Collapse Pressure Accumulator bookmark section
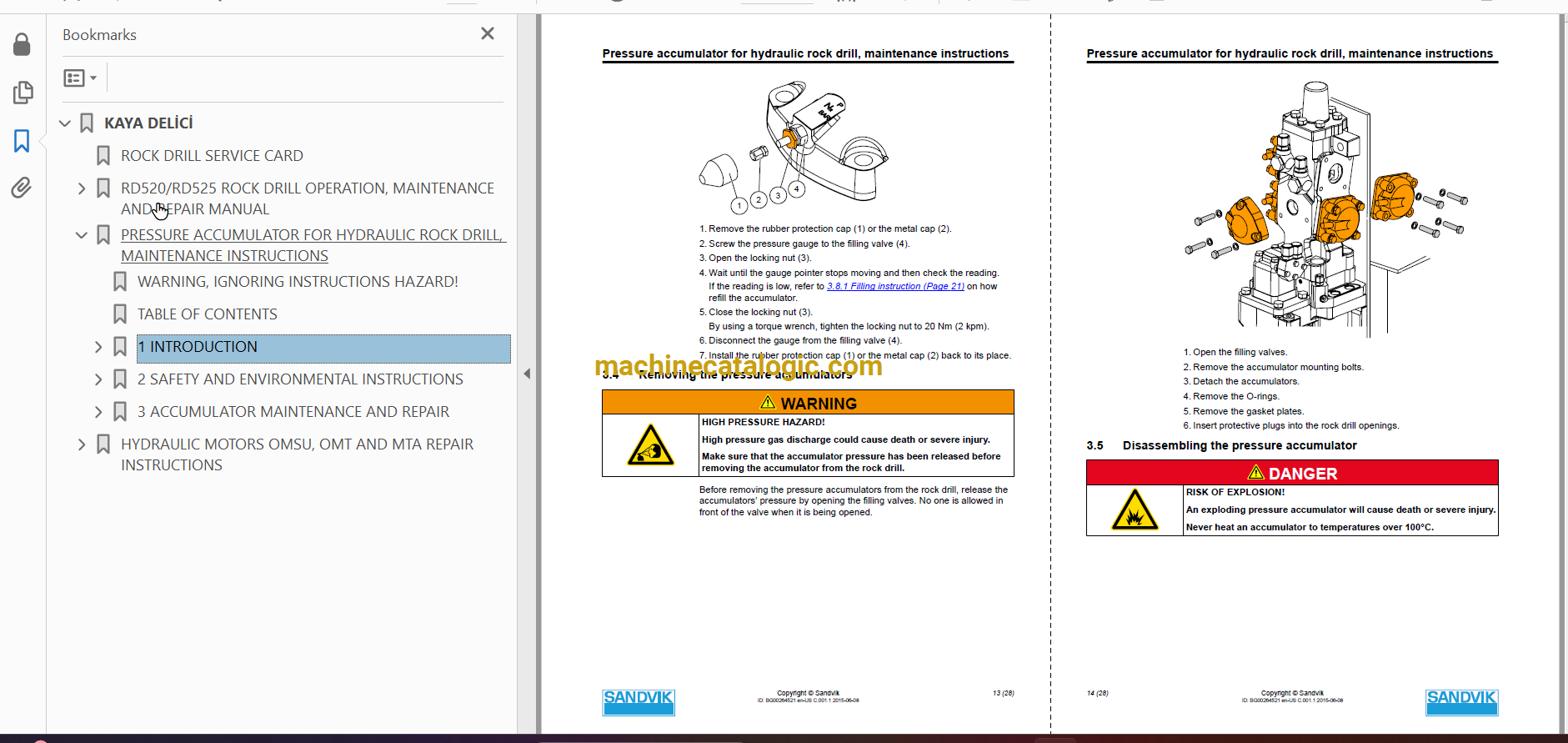This screenshot has height=743, width=1568. [82, 235]
